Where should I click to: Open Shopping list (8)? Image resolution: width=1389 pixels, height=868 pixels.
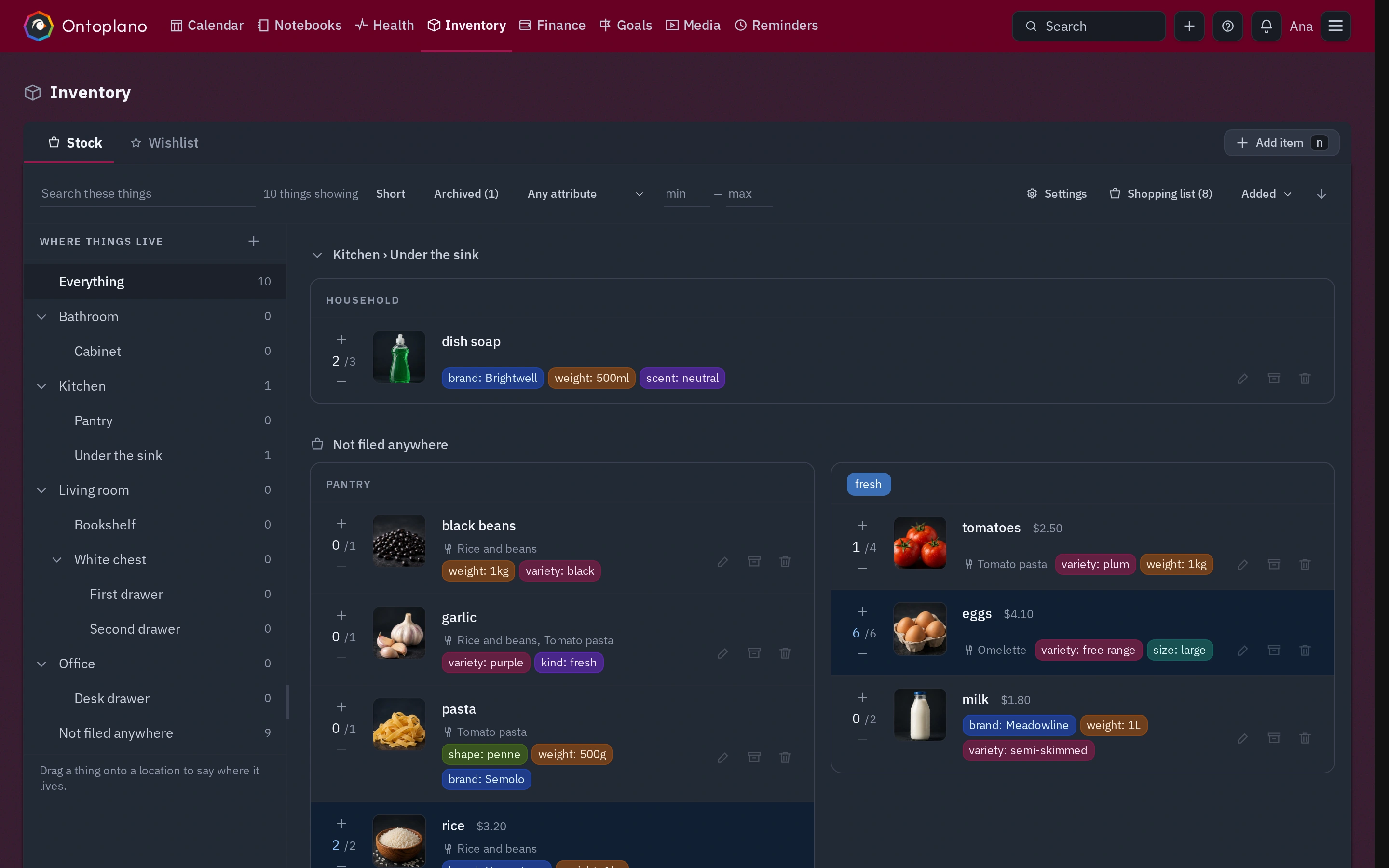[x=1160, y=194]
